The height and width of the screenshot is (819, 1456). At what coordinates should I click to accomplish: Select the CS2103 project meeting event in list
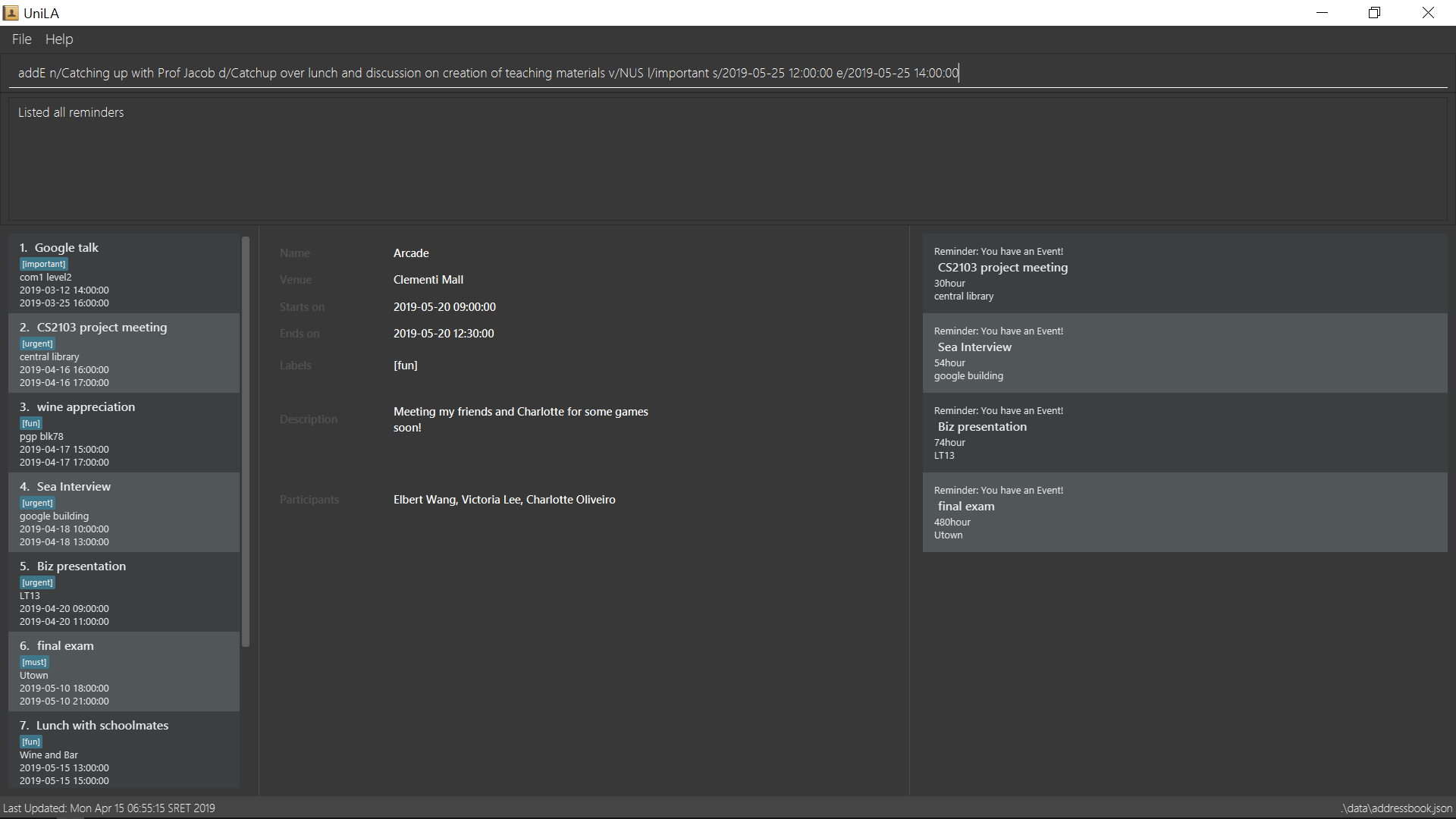tap(124, 353)
